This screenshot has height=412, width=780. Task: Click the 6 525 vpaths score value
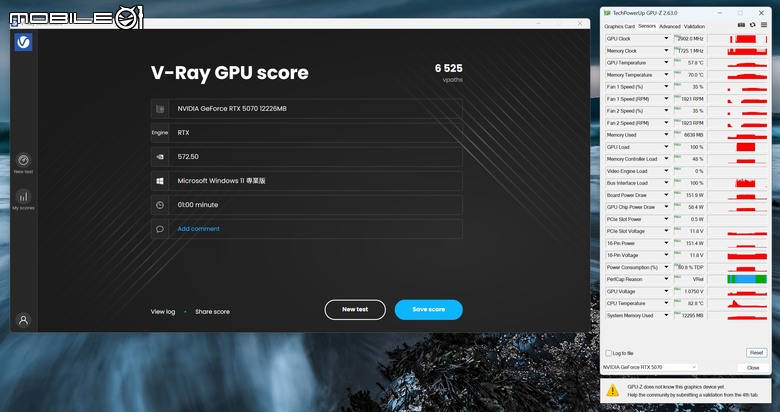pyautogui.click(x=448, y=68)
